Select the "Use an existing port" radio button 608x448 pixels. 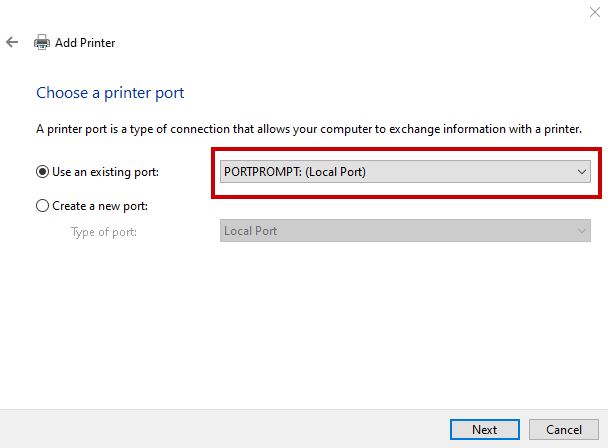tap(42, 172)
